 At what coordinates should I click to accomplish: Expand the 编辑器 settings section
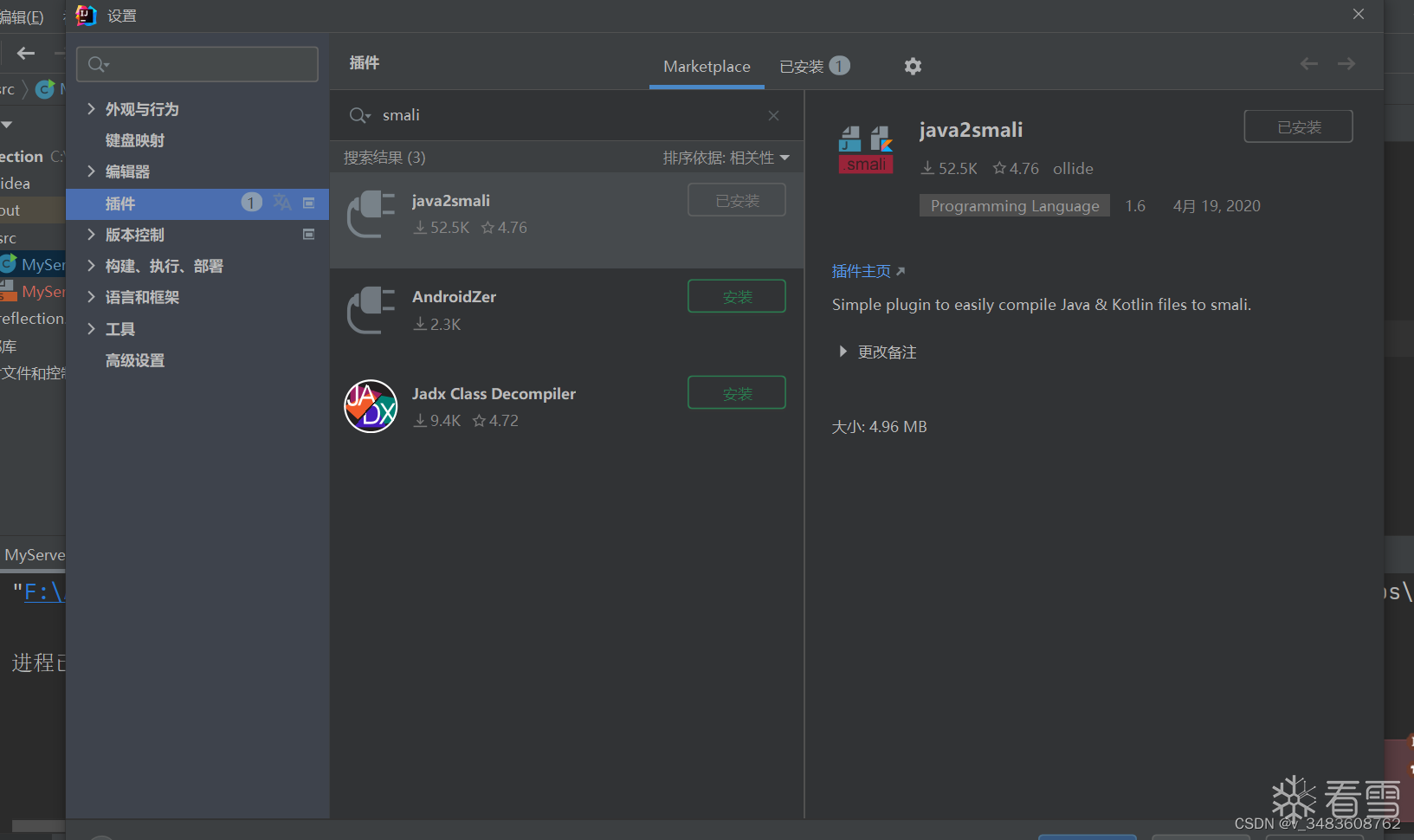[x=91, y=171]
